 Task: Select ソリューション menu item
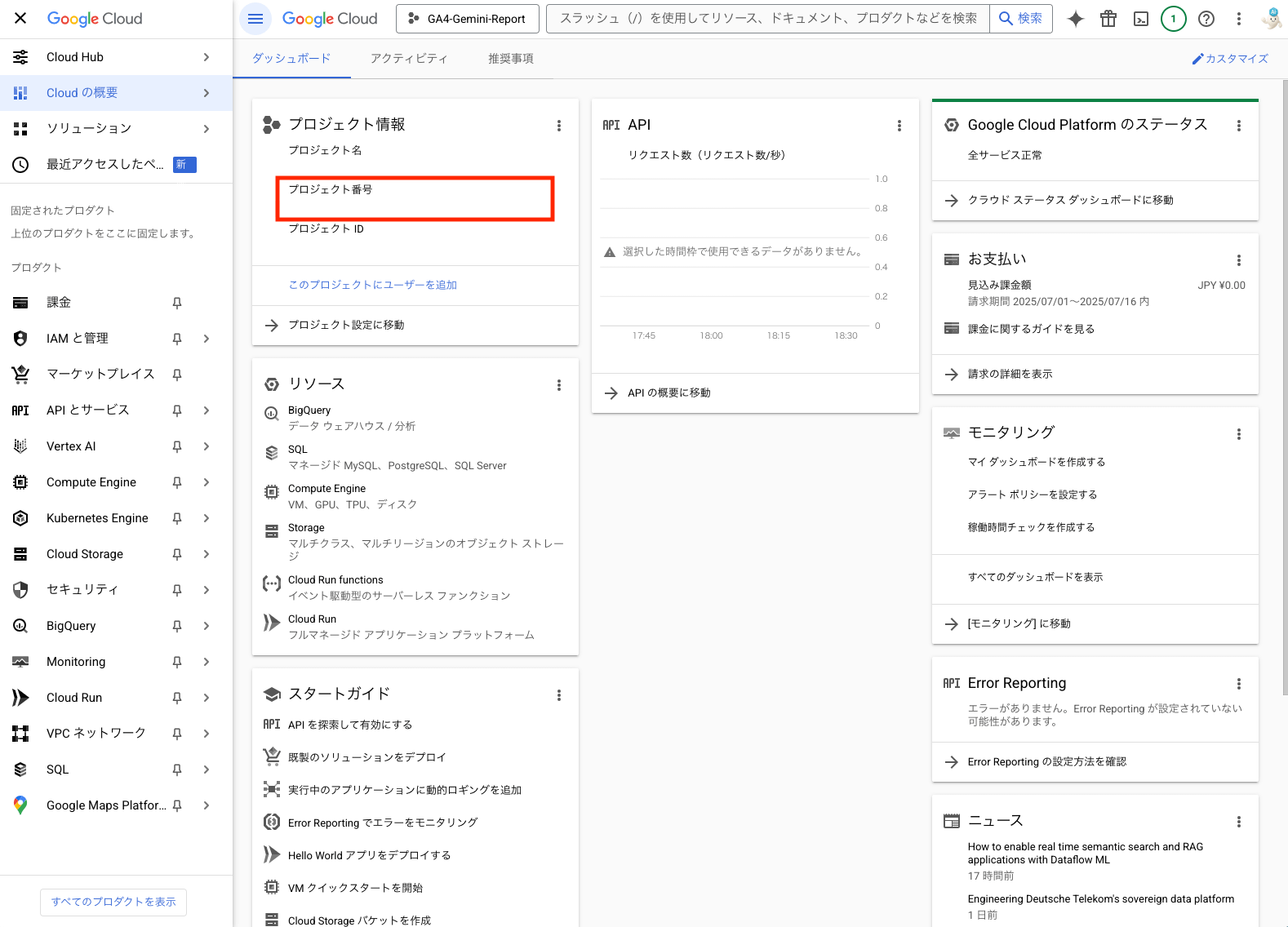[116, 129]
